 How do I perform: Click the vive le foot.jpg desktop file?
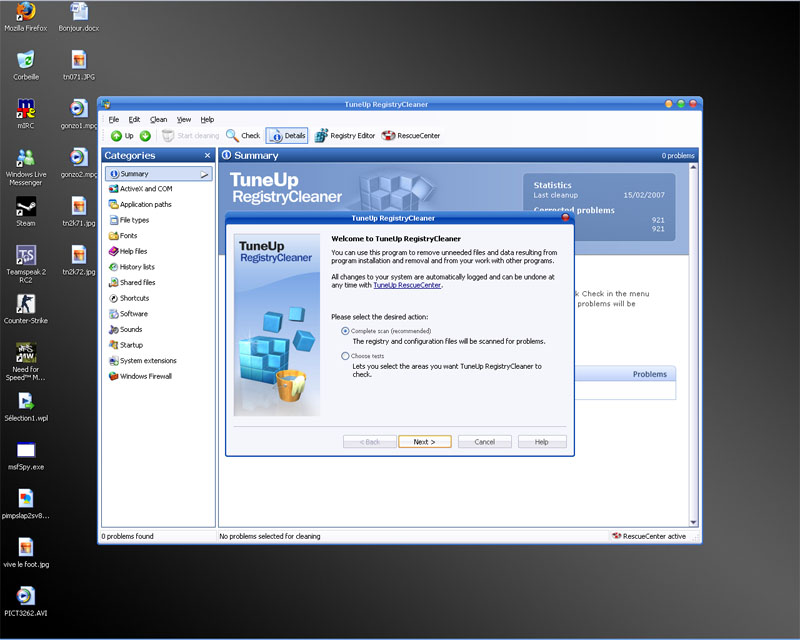point(26,553)
